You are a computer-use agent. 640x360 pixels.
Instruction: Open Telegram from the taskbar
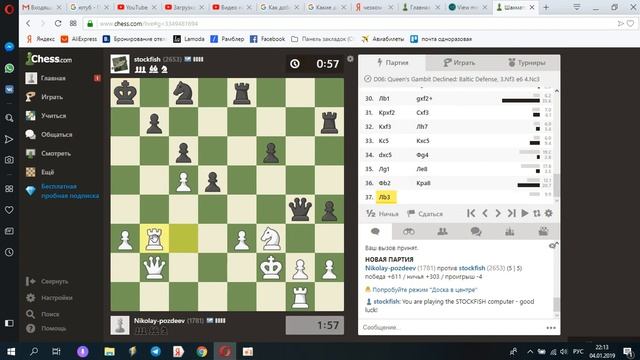(x=156, y=351)
